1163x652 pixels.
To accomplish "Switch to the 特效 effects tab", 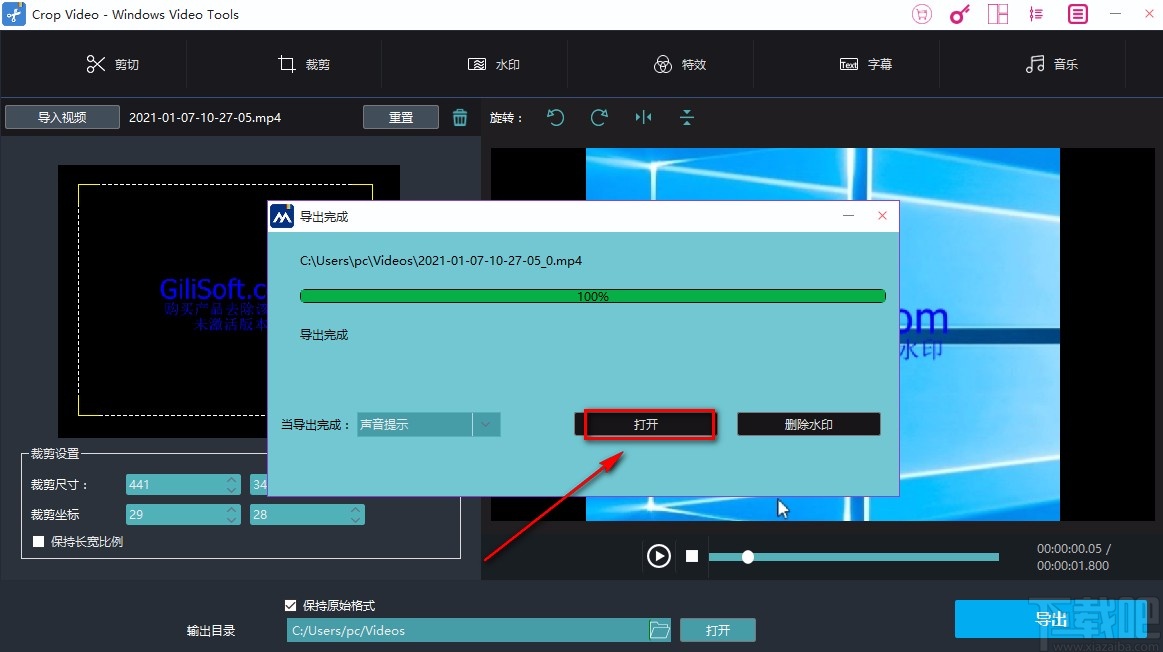I will 681,64.
